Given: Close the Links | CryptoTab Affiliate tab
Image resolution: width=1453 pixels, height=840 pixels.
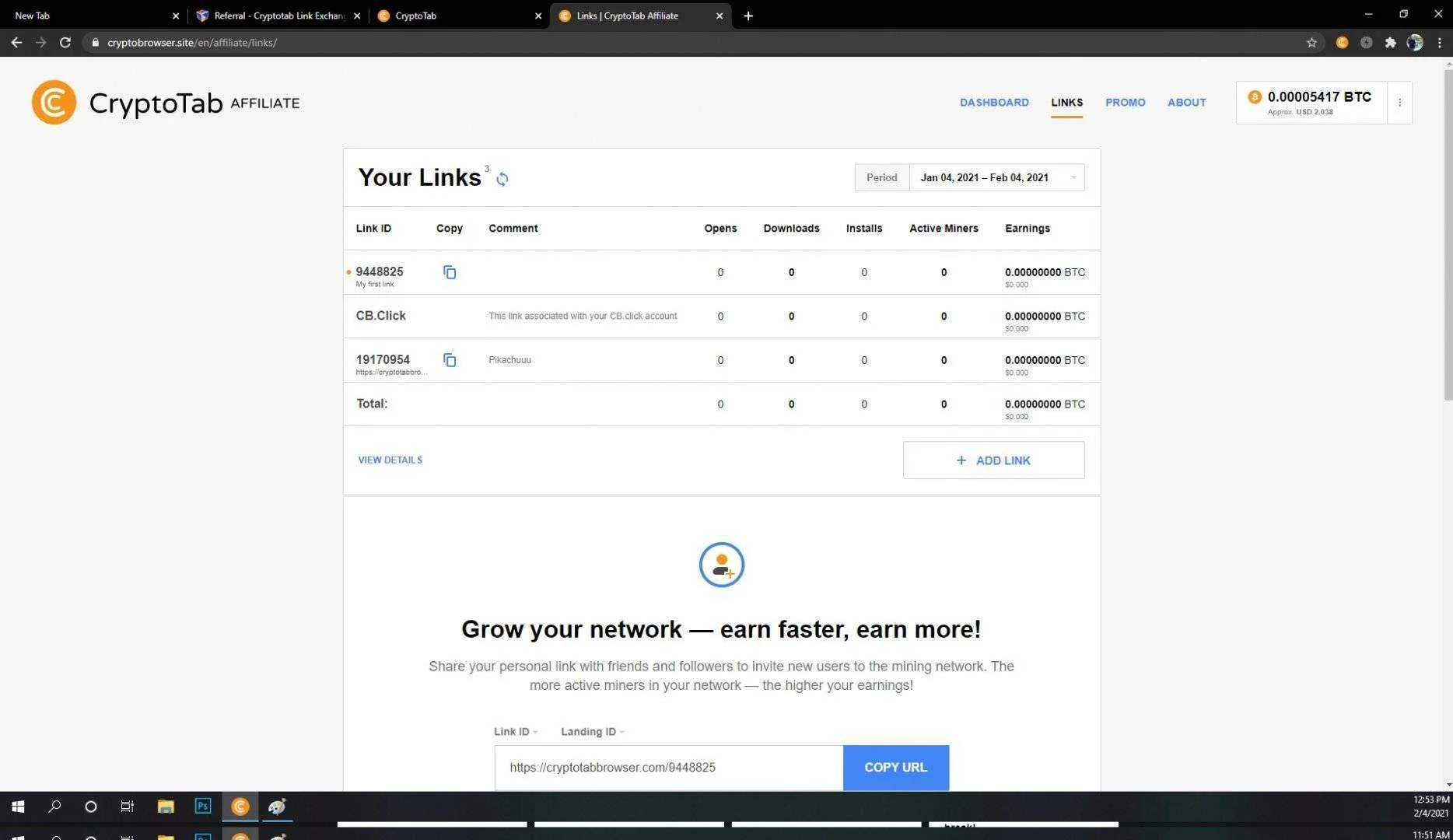Looking at the screenshot, I should tap(719, 16).
